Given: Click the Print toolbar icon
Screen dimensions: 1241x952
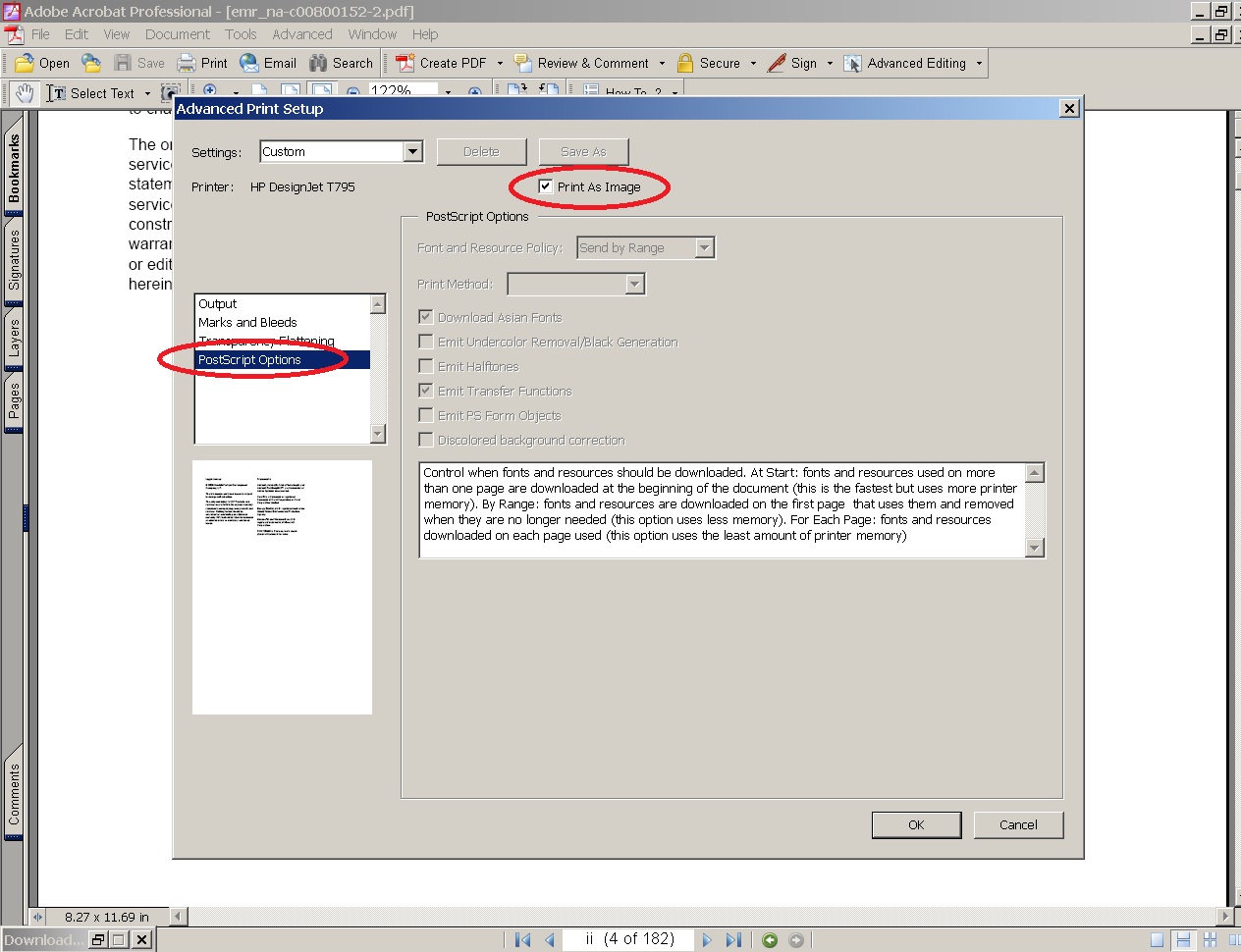Looking at the screenshot, I should click(x=187, y=63).
